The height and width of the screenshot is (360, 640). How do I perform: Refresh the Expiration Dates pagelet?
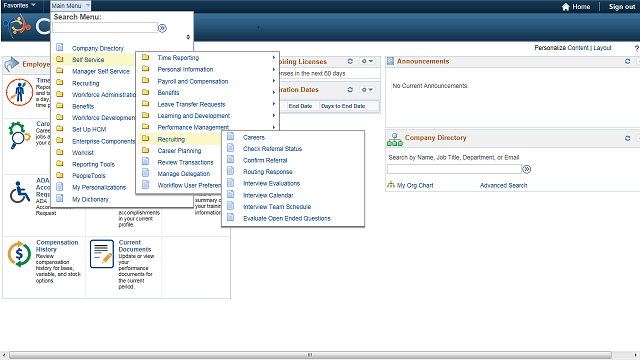(x=350, y=89)
